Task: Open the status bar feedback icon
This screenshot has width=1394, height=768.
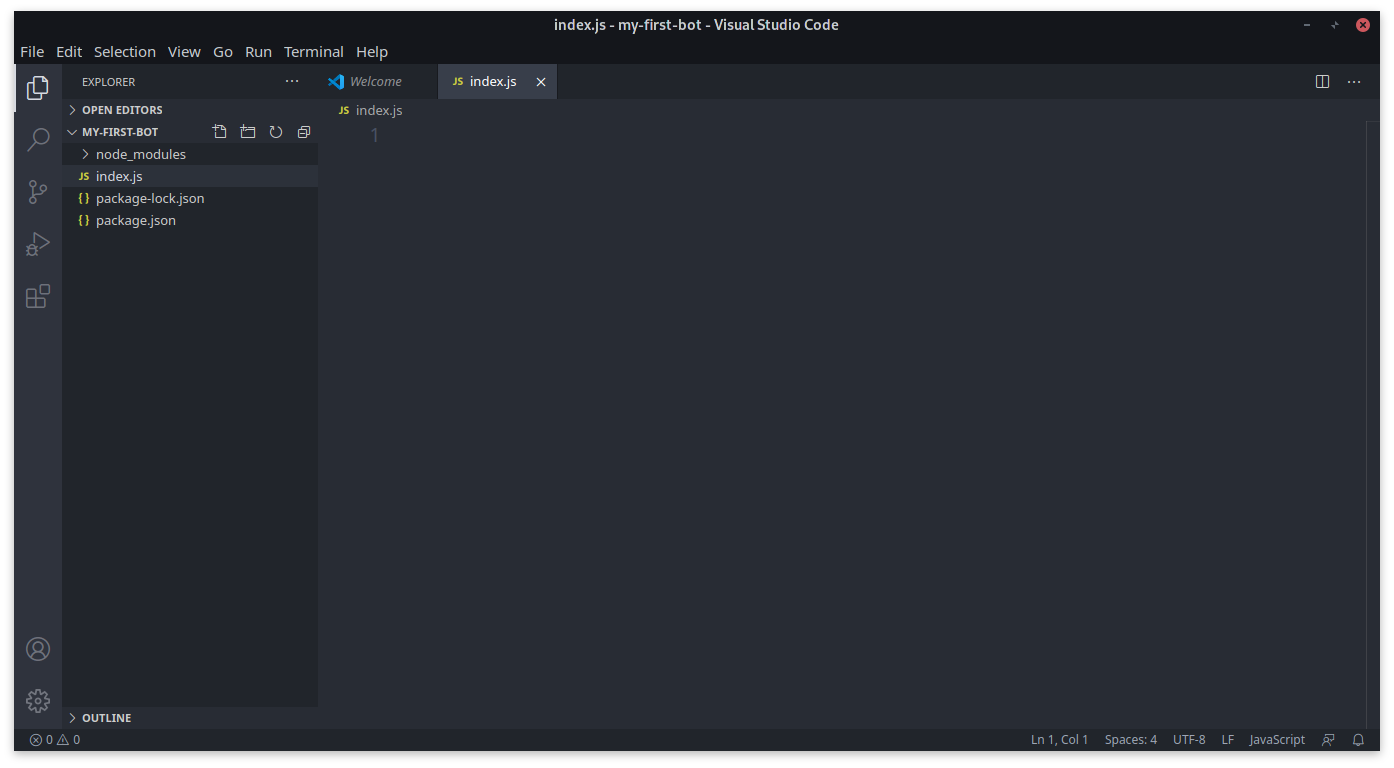Action: click(x=1328, y=740)
